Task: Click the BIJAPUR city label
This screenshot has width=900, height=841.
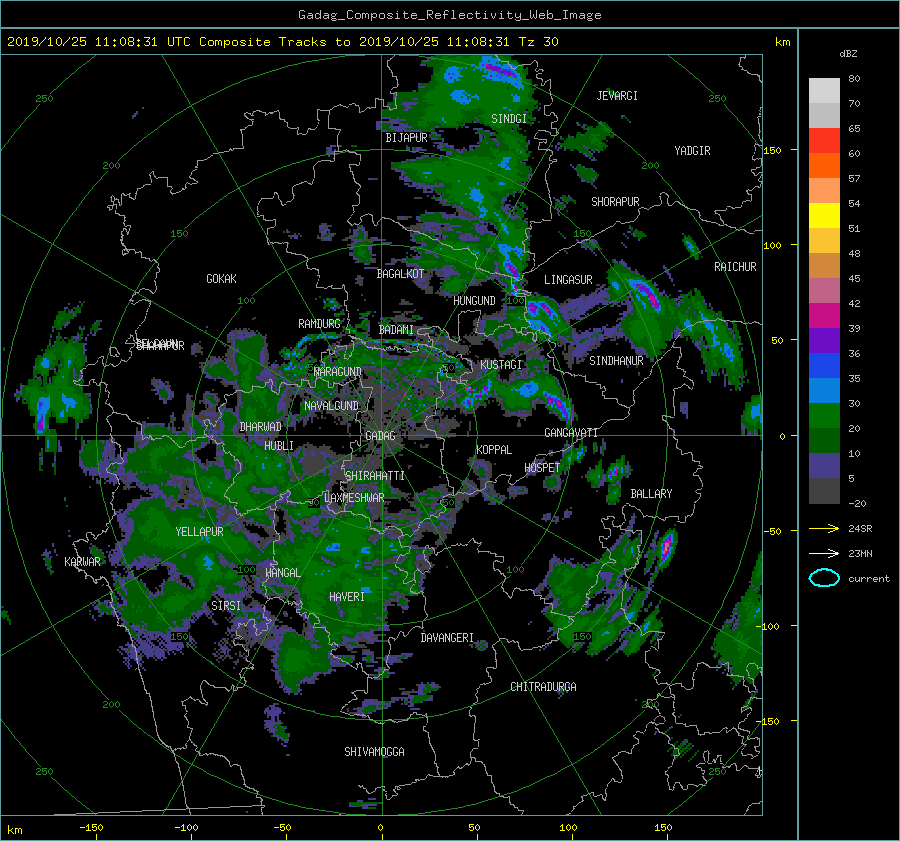Action: [x=406, y=138]
